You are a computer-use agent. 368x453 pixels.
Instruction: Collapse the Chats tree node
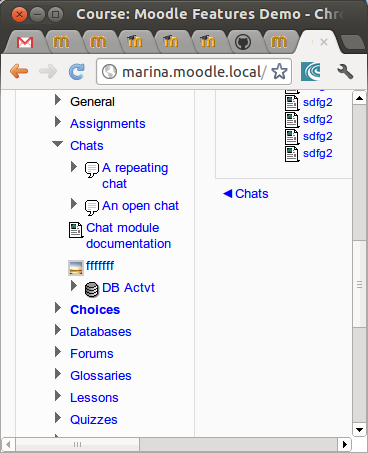58,144
